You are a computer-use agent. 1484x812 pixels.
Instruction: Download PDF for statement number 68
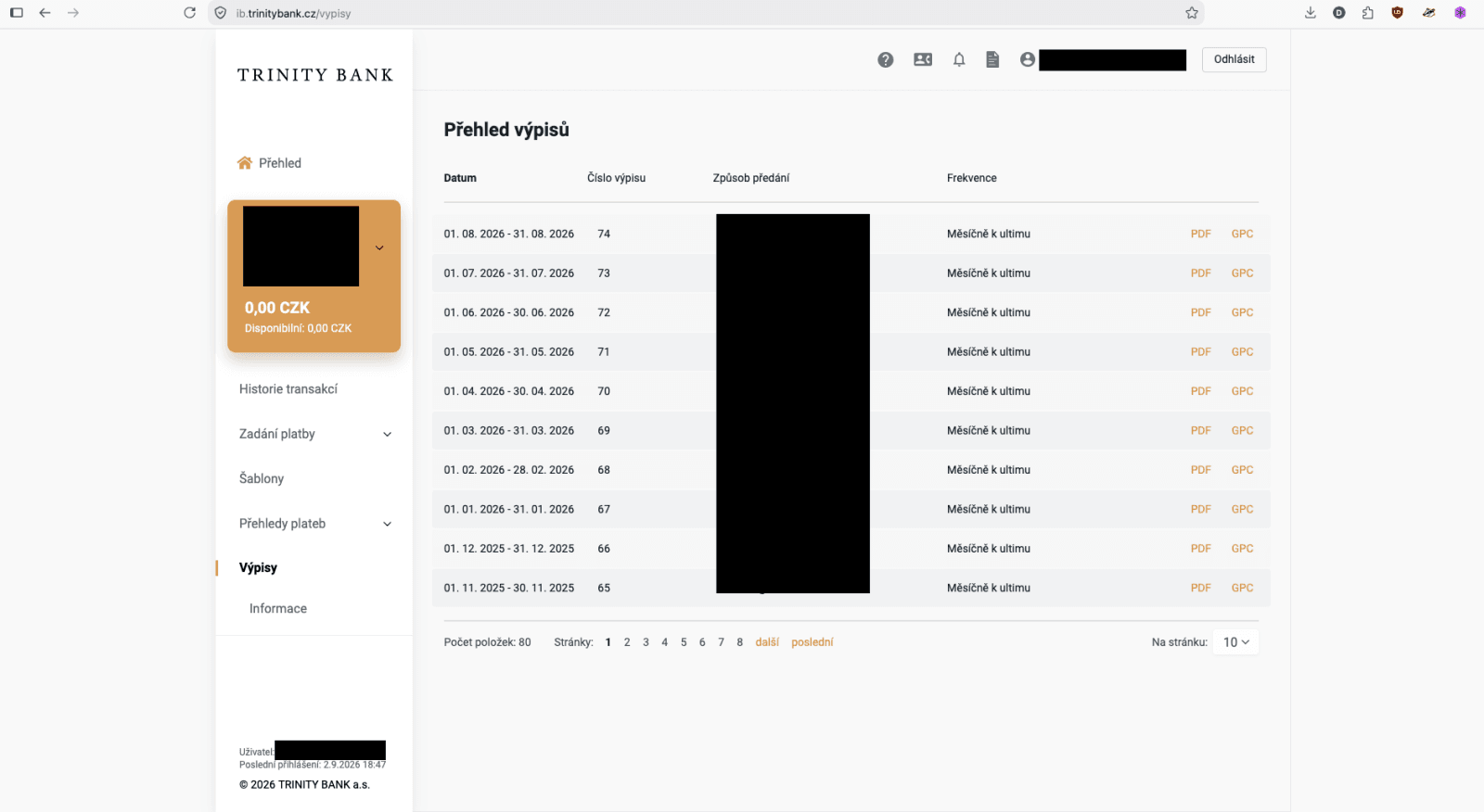tap(1201, 471)
